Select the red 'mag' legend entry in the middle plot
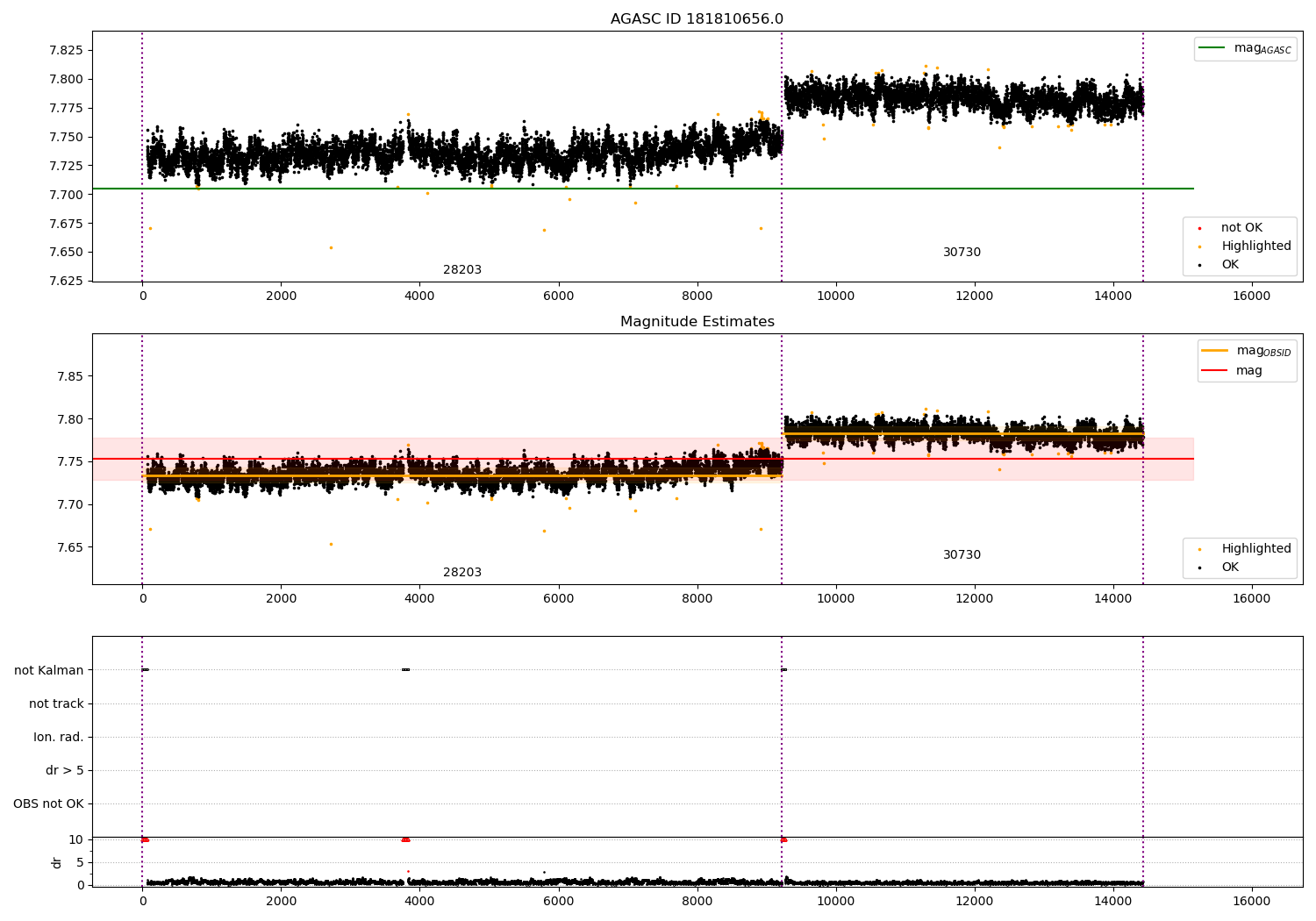This screenshot has height=921, width=1316. pyautogui.click(x=1232, y=371)
